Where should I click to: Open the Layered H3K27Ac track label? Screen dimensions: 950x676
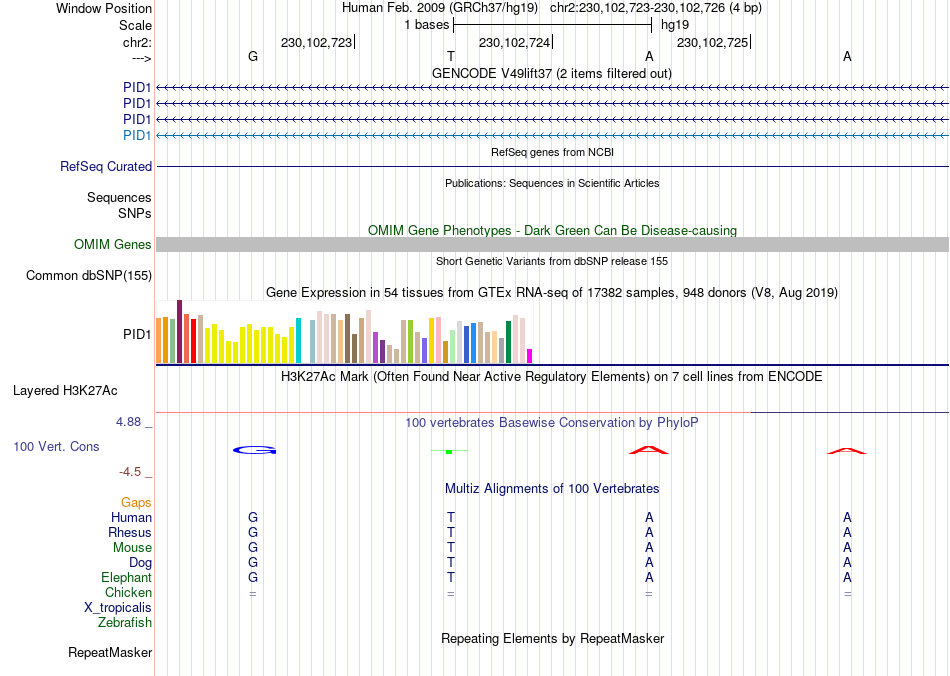pos(65,391)
